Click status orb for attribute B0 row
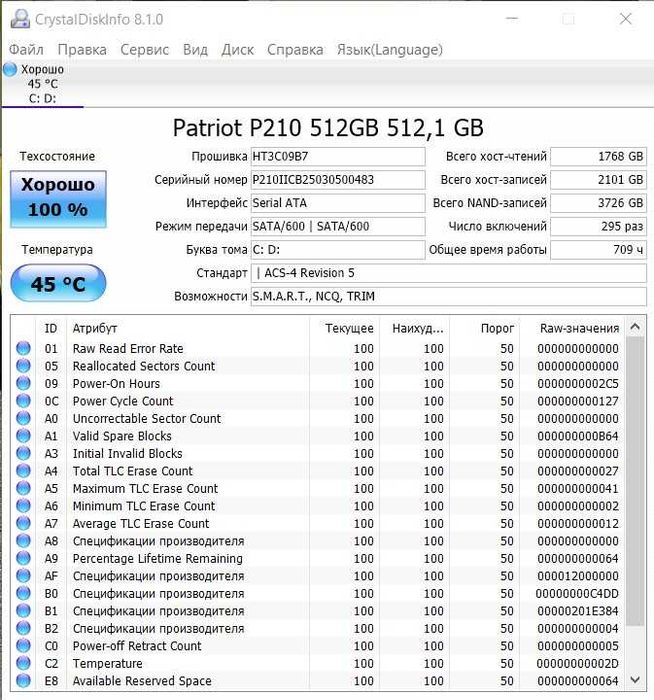This screenshot has height=700, width=654. point(23,593)
